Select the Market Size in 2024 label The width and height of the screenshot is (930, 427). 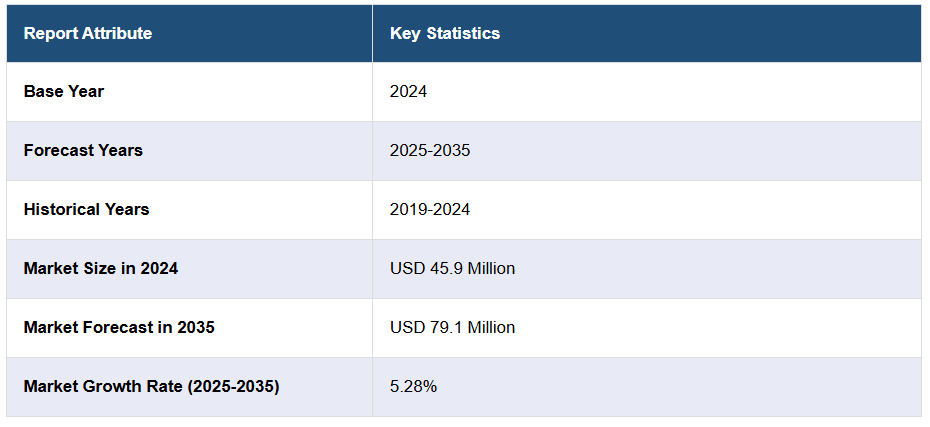101,268
